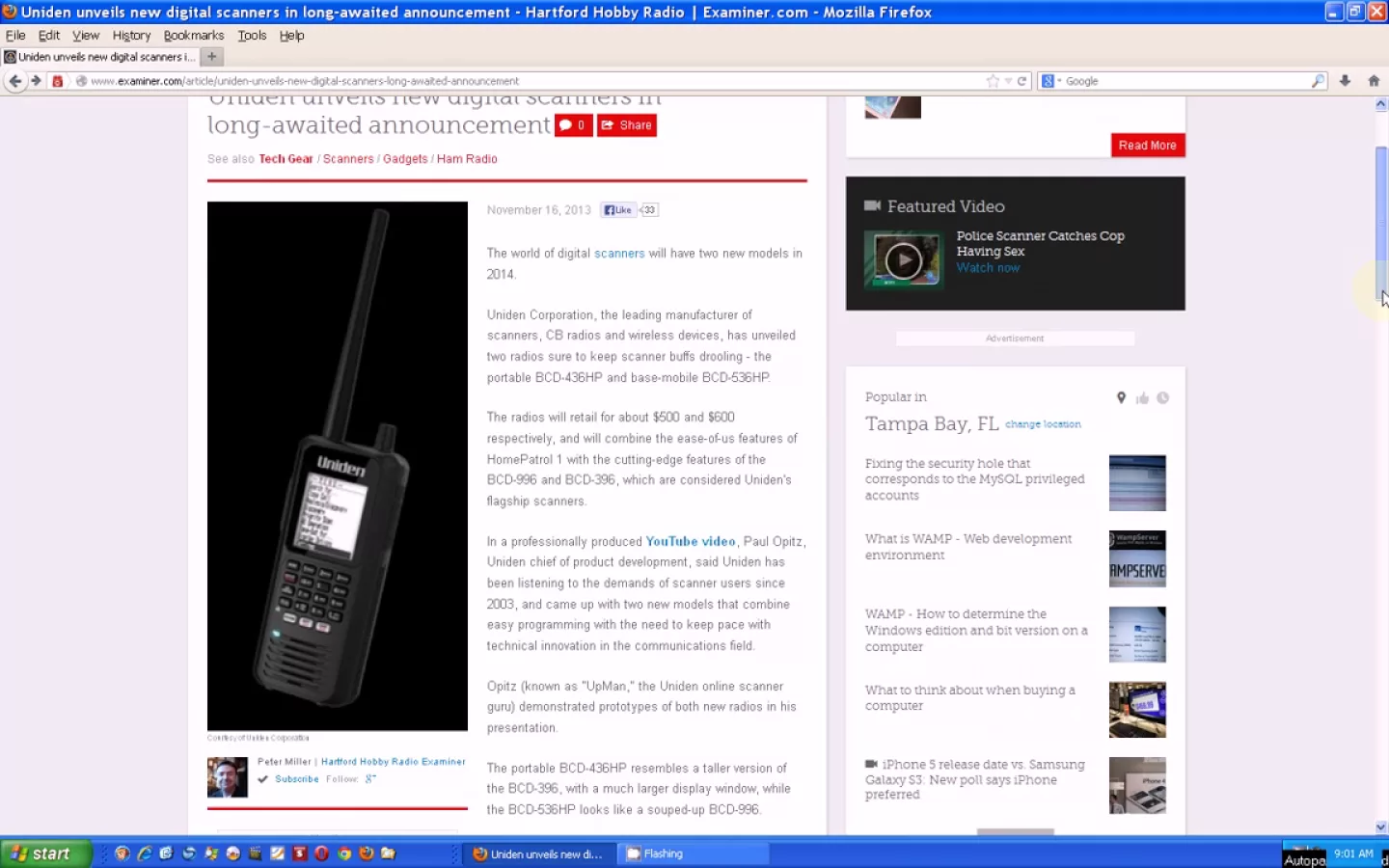The image size is (1389, 868).
Task: Click the Facebook Like button
Action: (617, 210)
